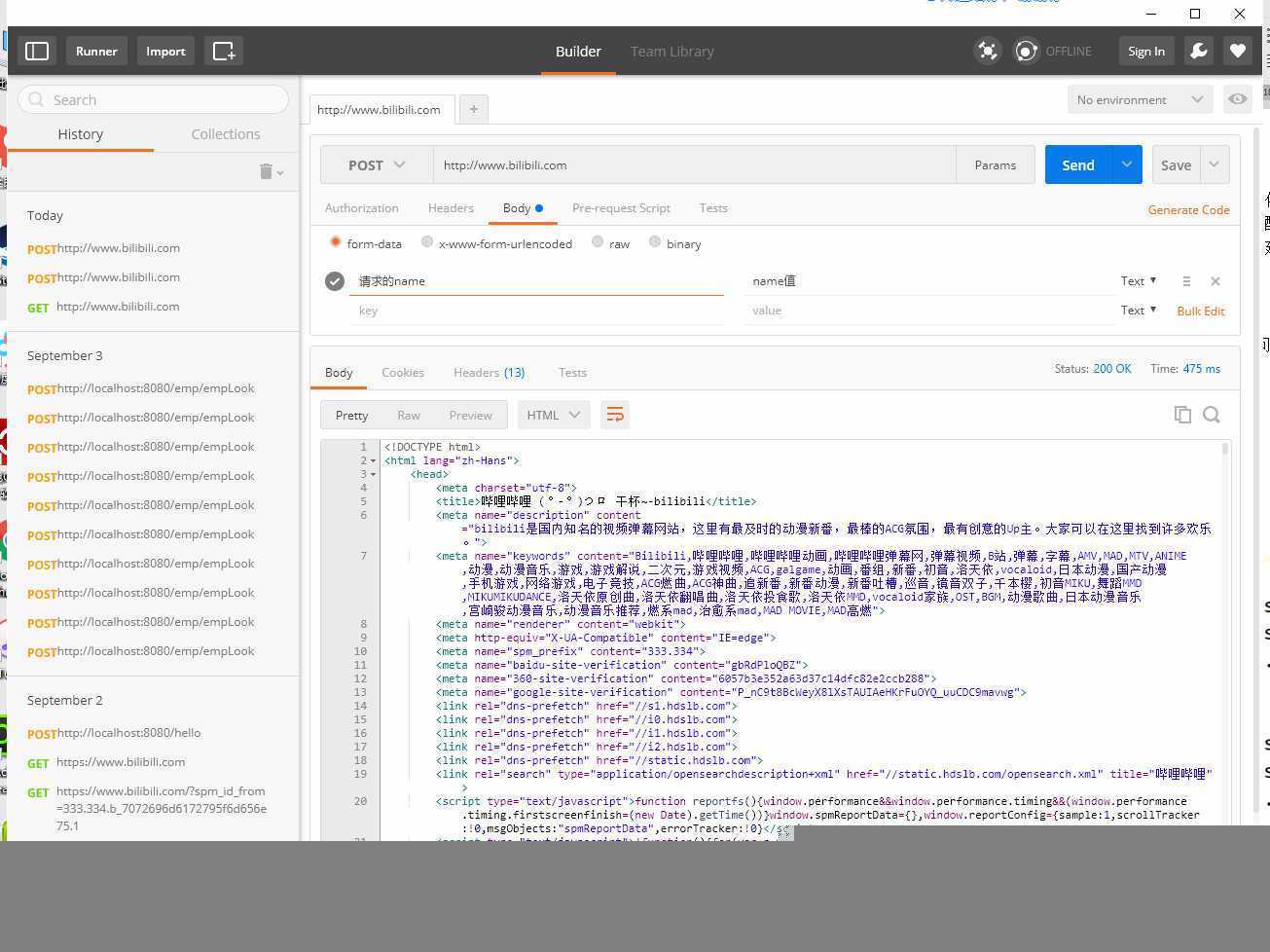Click the environment quick look eye icon

tap(1238, 99)
